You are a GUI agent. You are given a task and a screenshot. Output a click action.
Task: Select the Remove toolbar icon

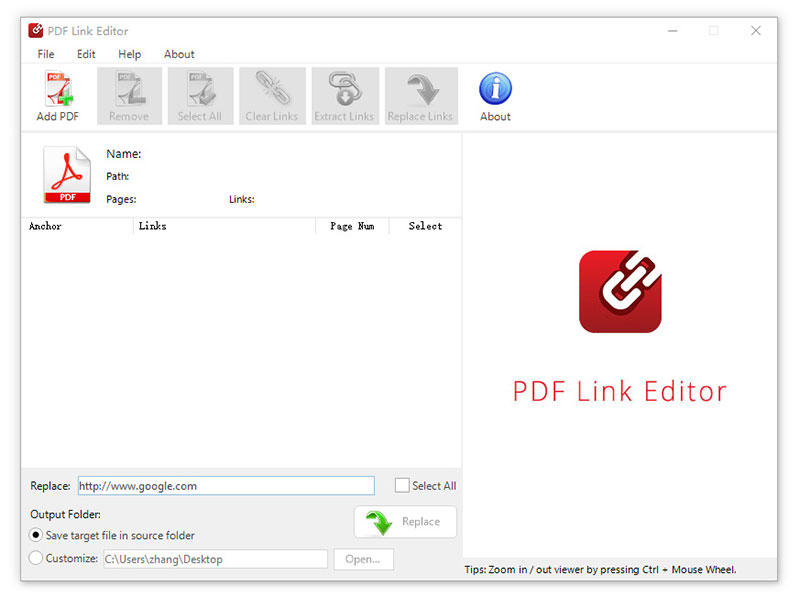(129, 95)
